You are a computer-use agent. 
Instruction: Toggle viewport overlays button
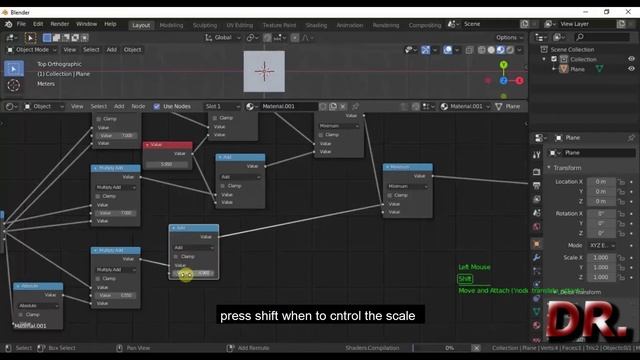pos(448,50)
